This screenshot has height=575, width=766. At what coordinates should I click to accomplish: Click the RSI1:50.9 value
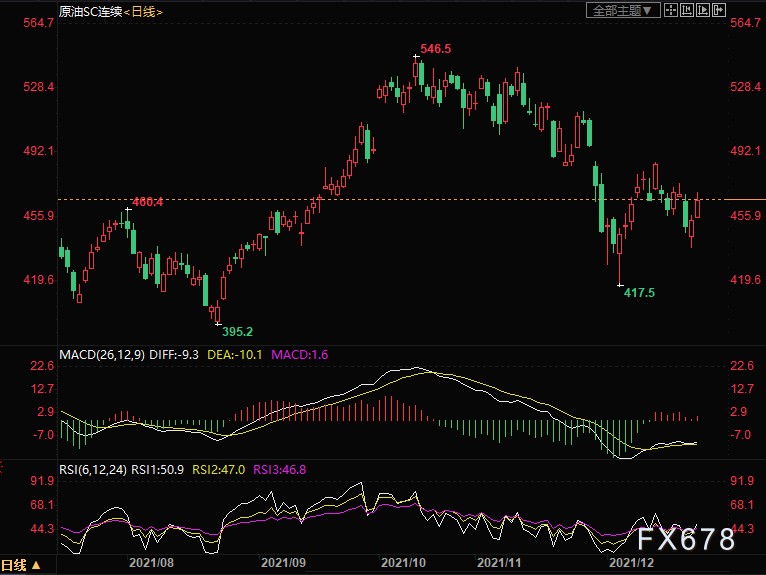(157, 470)
